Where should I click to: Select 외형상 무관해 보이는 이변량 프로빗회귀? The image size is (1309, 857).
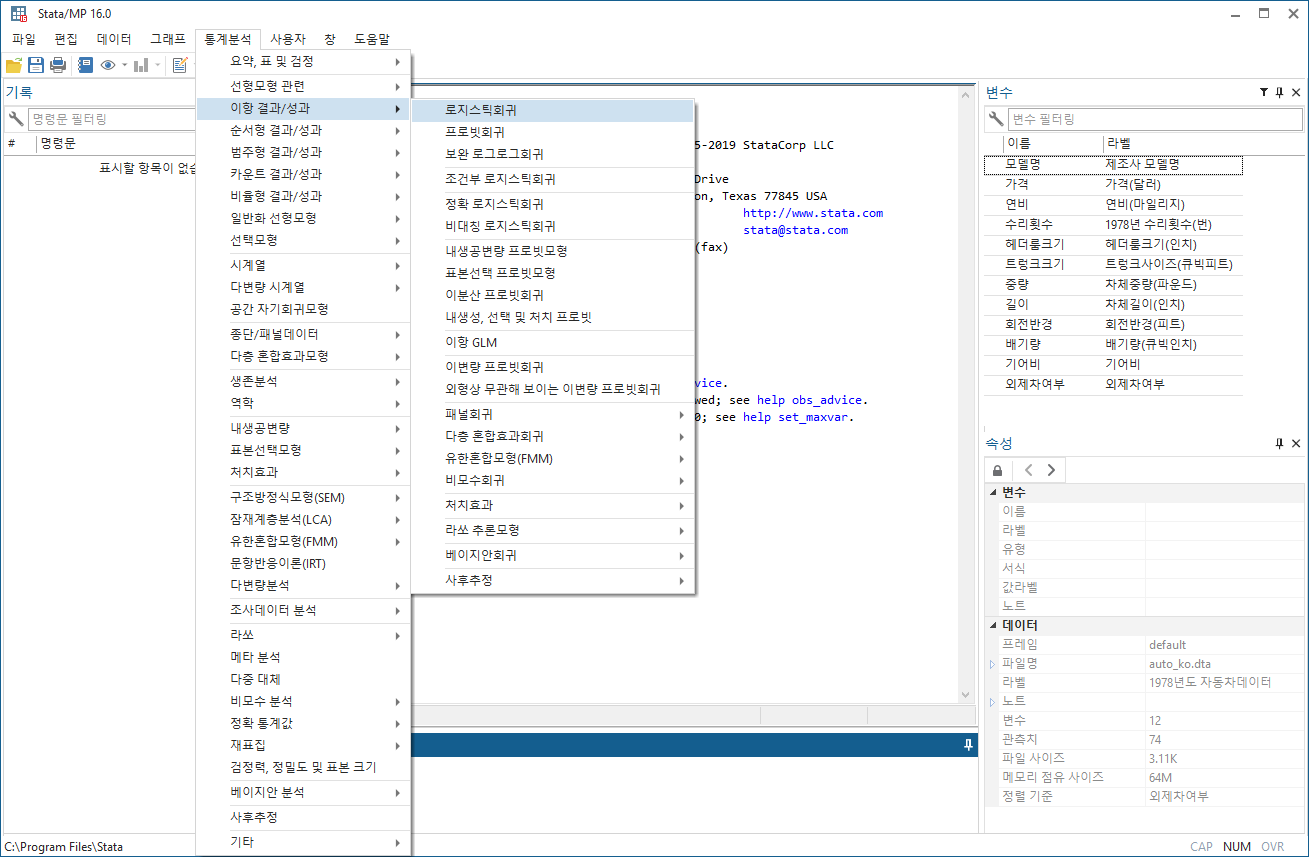pyautogui.click(x=553, y=389)
